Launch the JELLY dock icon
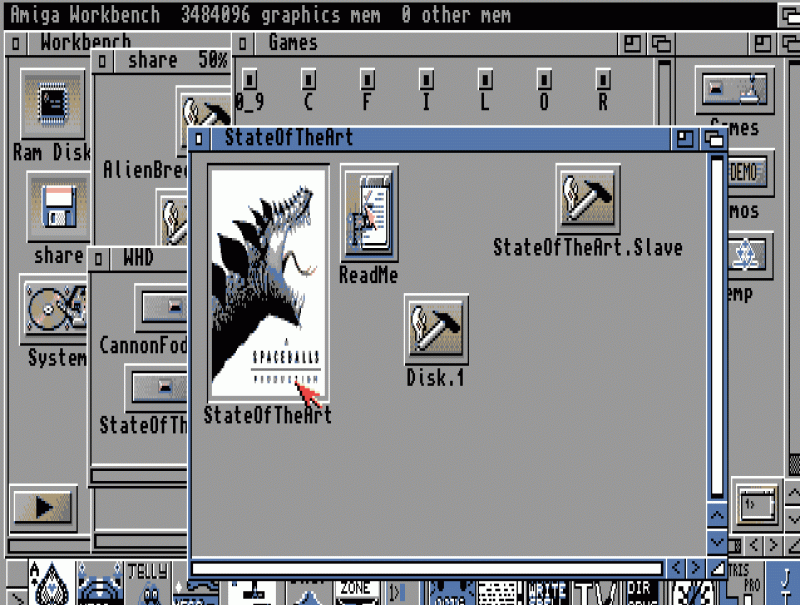Viewport: 800px width, 605px height. (148, 582)
